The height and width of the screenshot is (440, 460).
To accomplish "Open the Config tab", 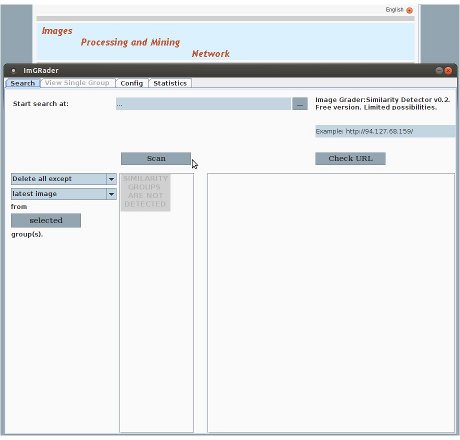I will point(132,83).
